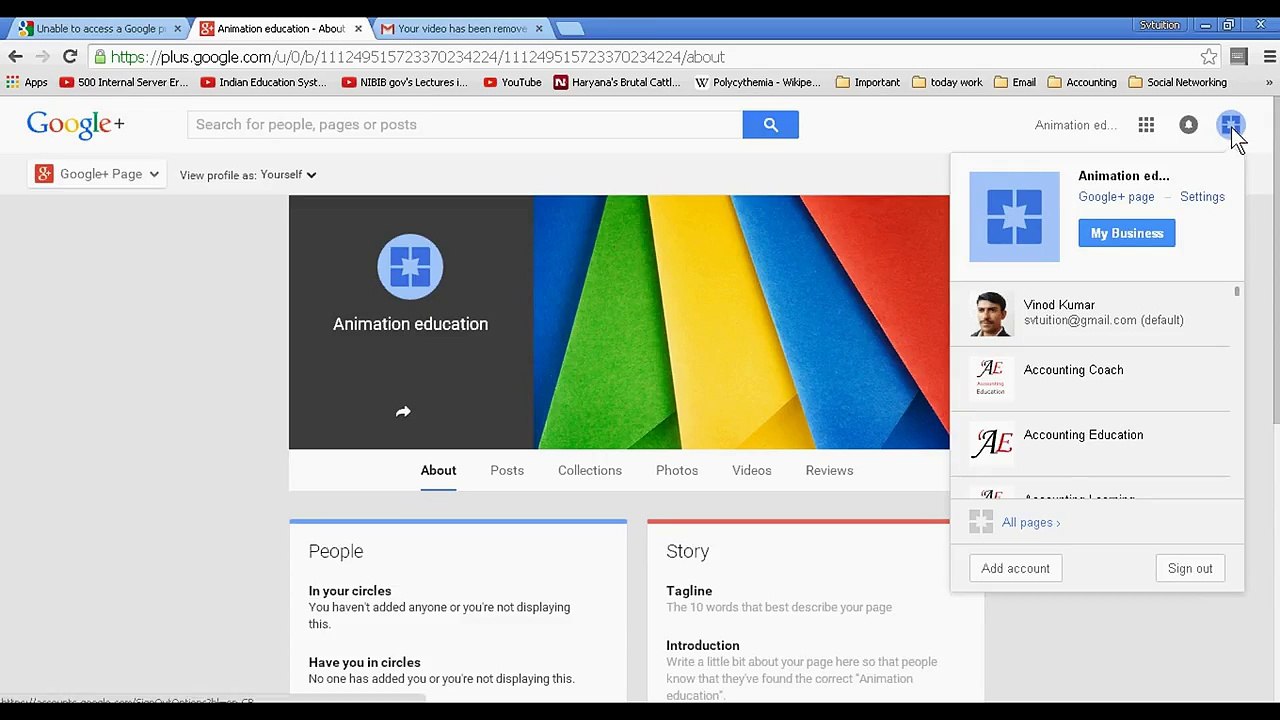Click the Animation education round profile picture
This screenshot has width=1280, height=720.
[410, 267]
